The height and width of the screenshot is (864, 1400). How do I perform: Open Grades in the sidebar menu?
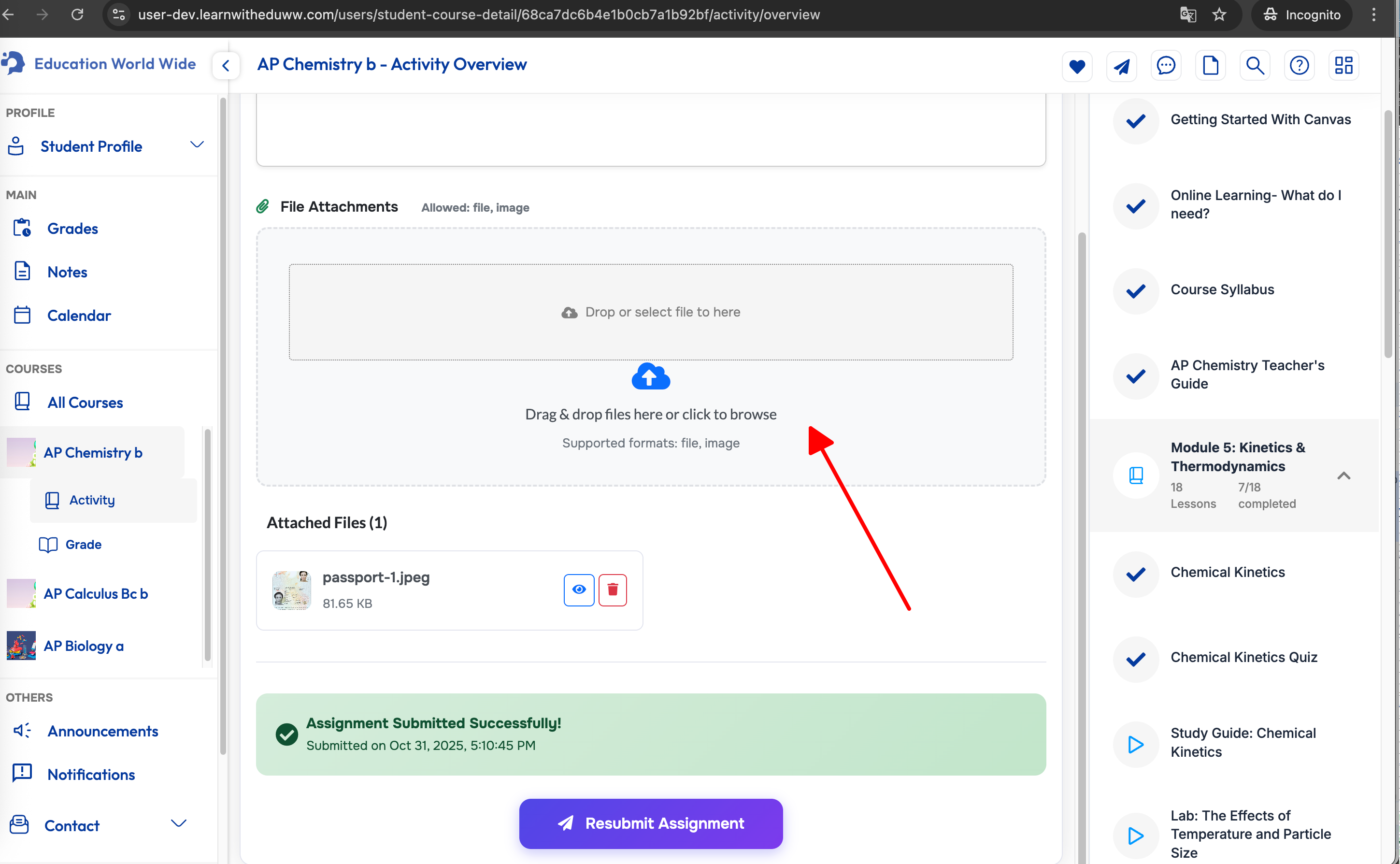[72, 229]
